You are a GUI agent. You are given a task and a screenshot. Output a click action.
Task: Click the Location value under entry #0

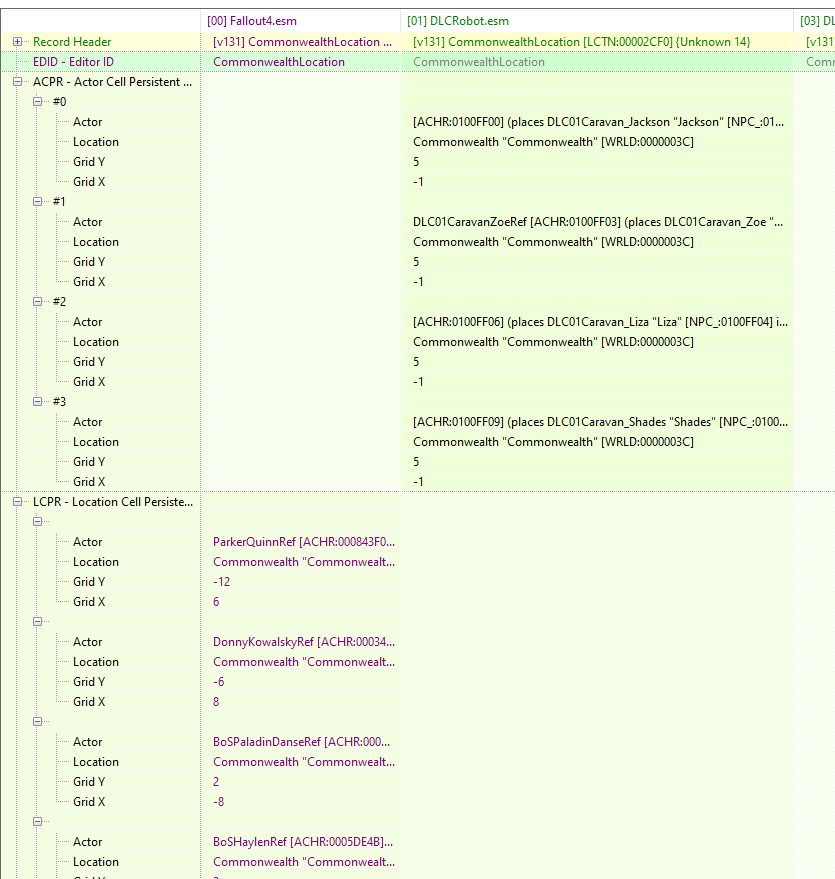553,142
